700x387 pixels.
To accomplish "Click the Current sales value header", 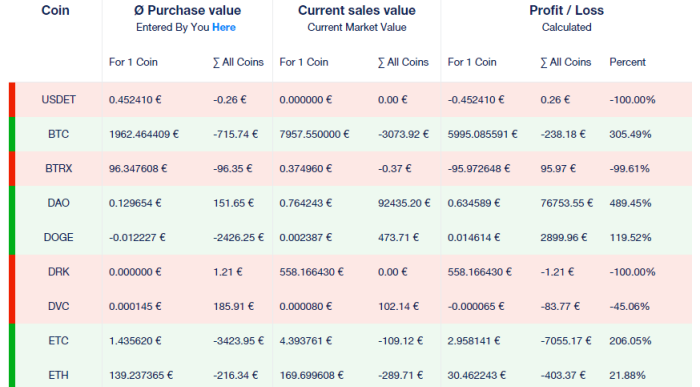I will [x=357, y=10].
